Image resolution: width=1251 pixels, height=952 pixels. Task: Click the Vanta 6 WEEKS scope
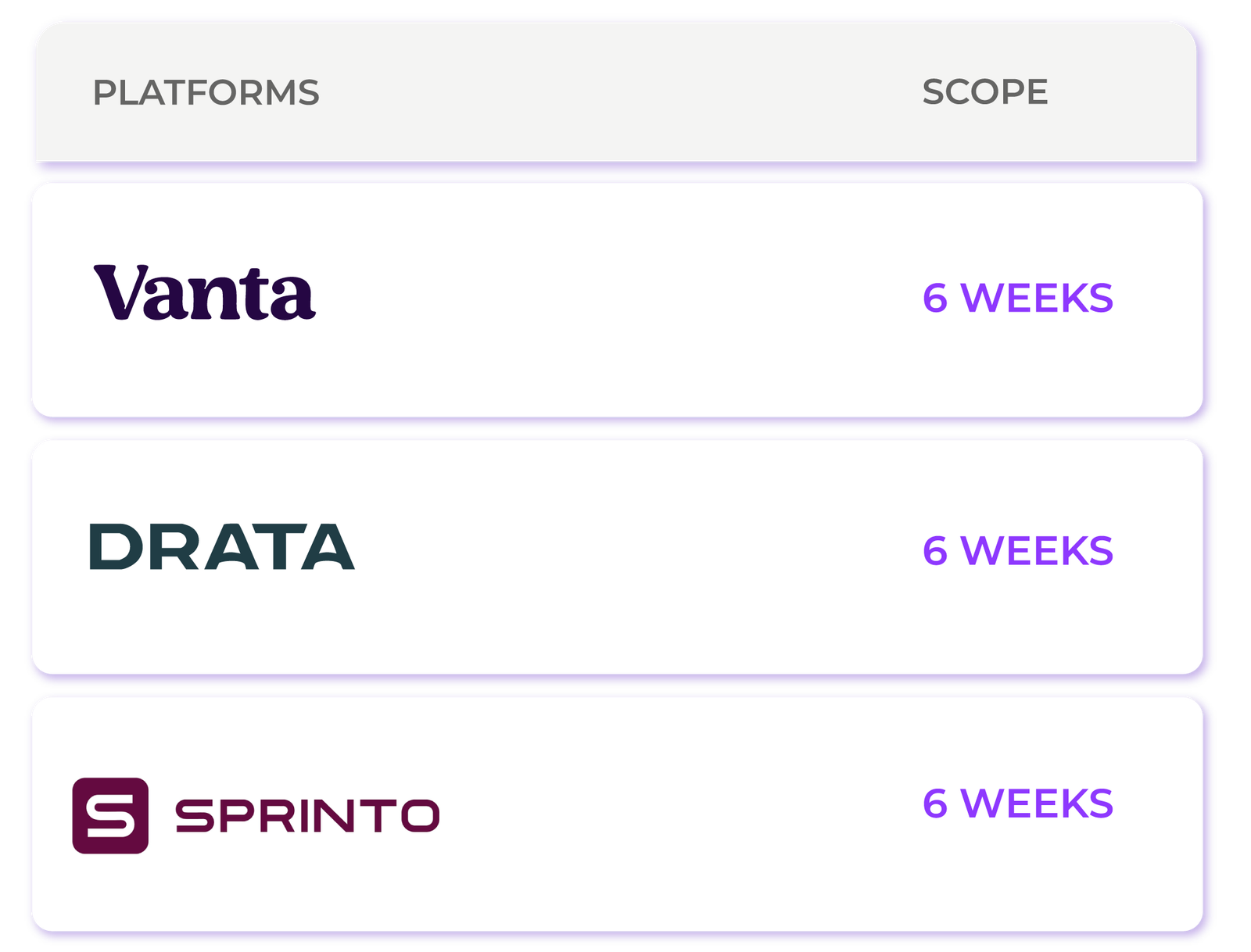1017,298
